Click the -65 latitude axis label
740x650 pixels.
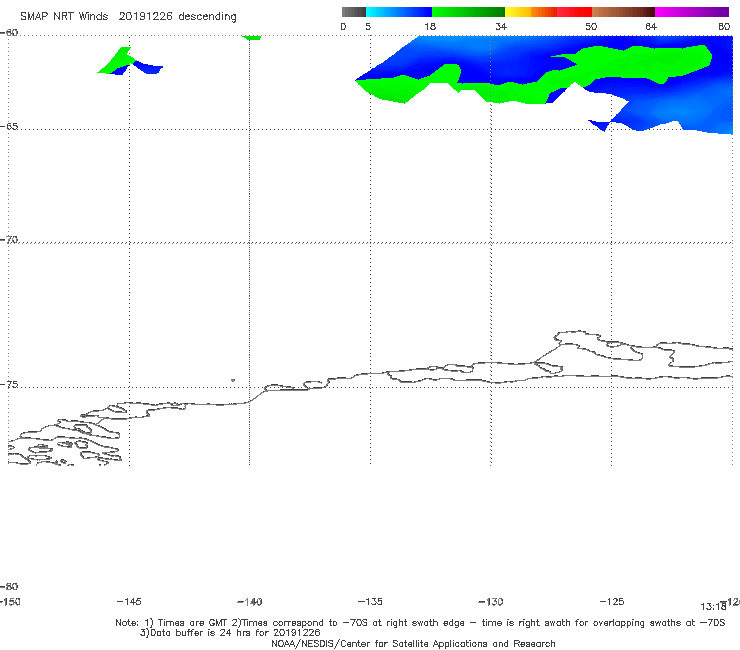coord(9,127)
